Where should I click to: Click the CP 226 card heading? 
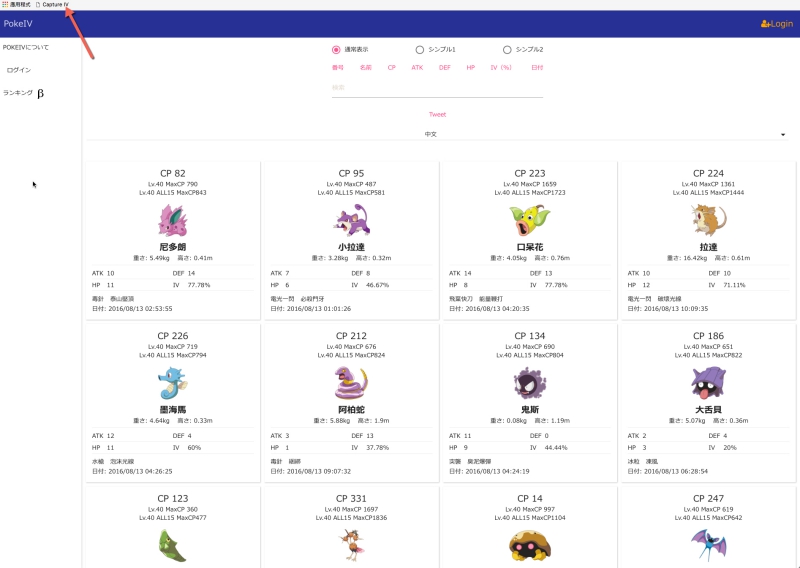point(173,336)
